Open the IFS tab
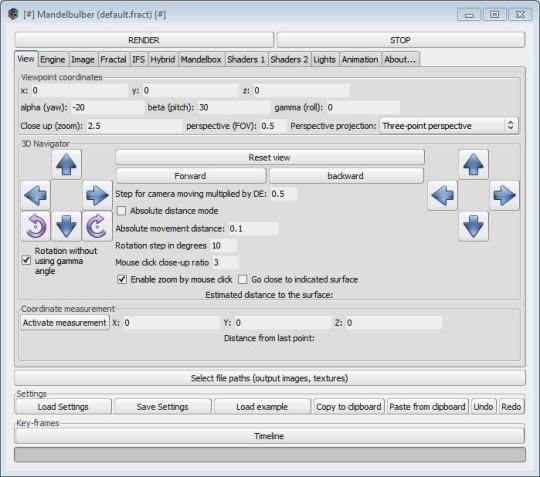Screen dimensions: 540x477 [139, 60]
